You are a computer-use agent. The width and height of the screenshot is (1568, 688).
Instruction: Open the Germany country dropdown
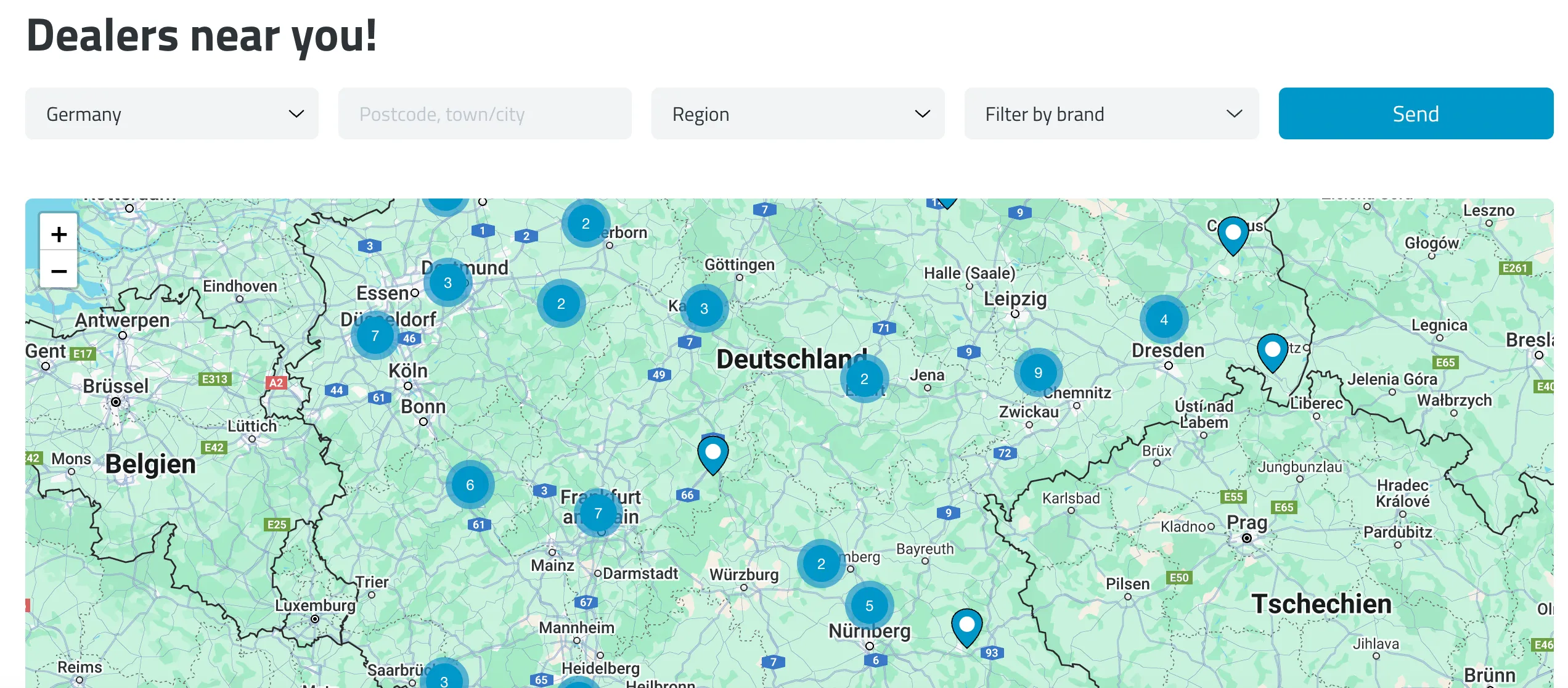pos(172,114)
